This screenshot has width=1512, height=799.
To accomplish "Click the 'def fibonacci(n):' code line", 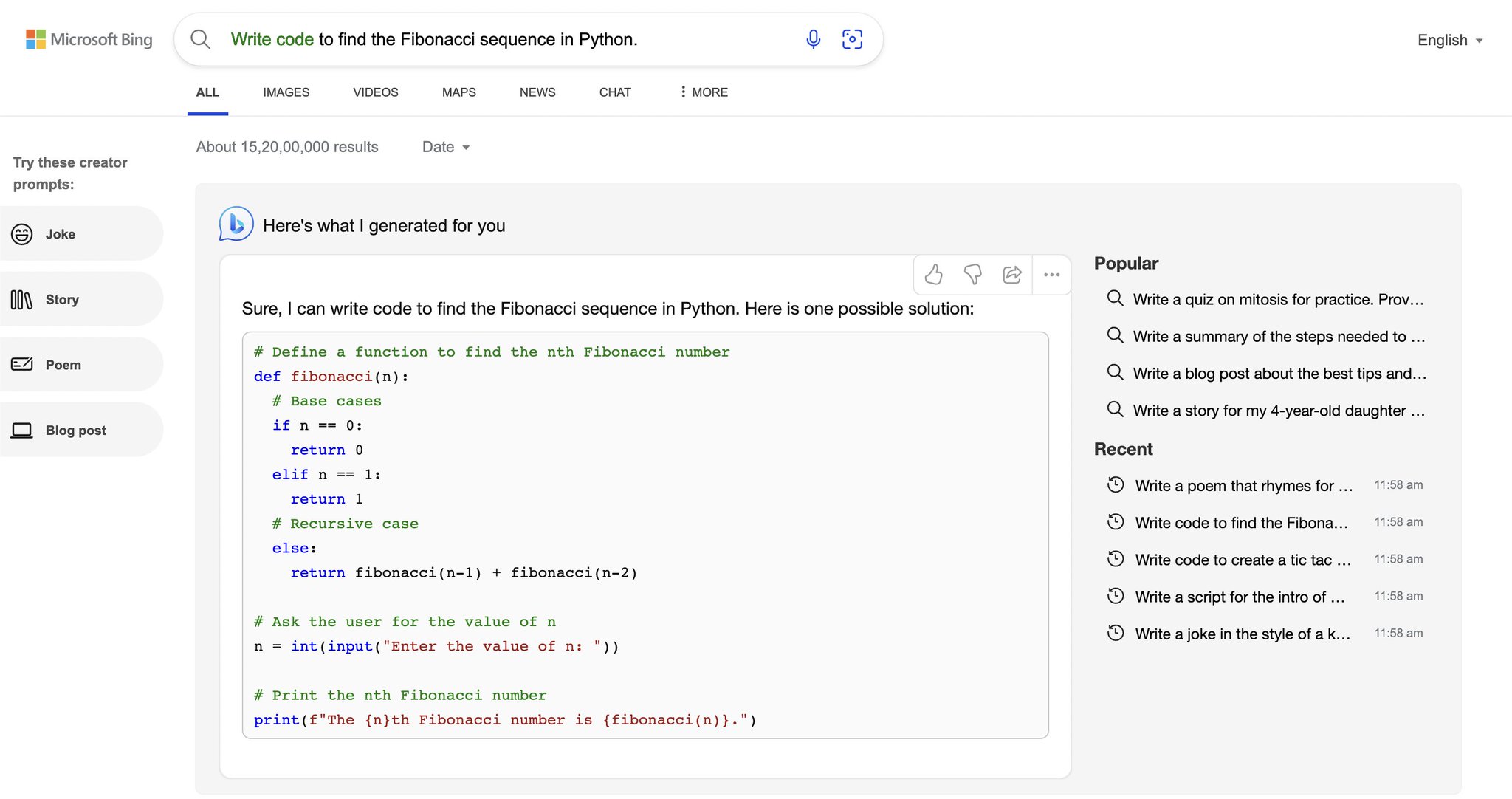I will 331,377.
